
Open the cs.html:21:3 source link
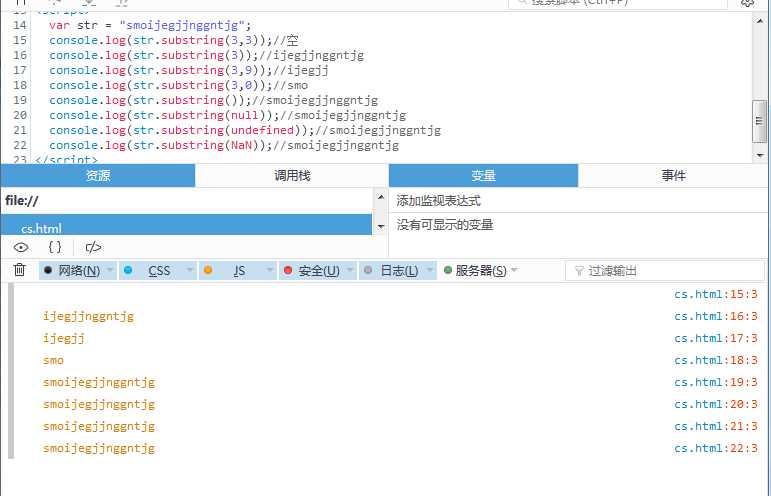coord(715,426)
